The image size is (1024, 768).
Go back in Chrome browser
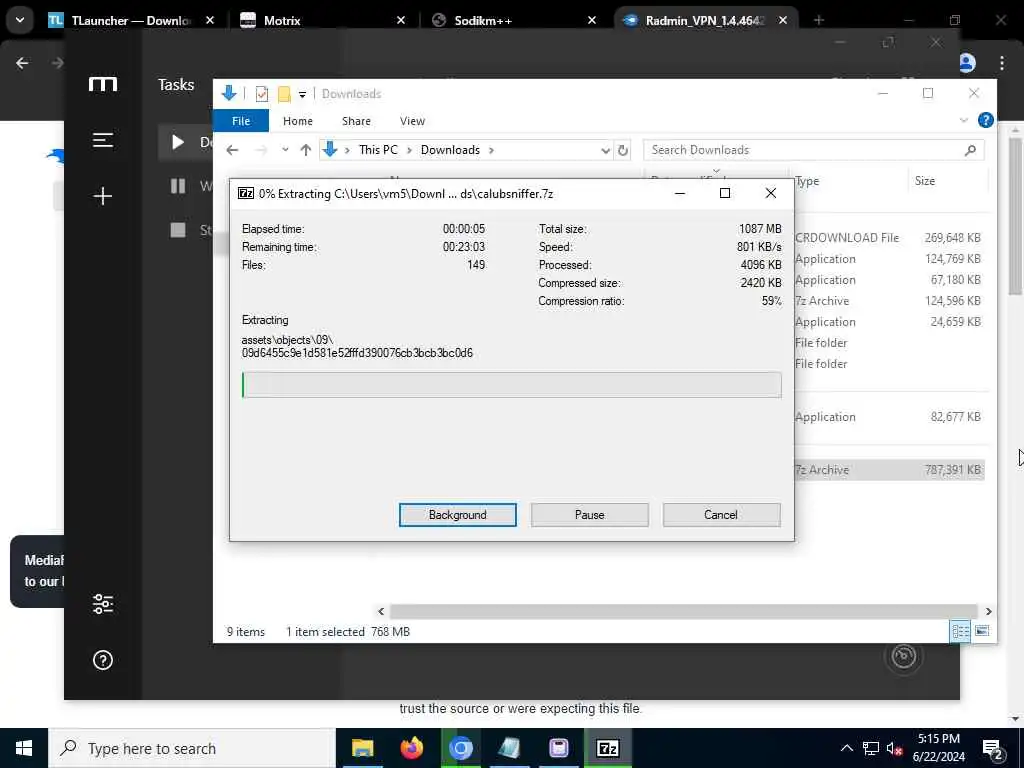(x=22, y=63)
